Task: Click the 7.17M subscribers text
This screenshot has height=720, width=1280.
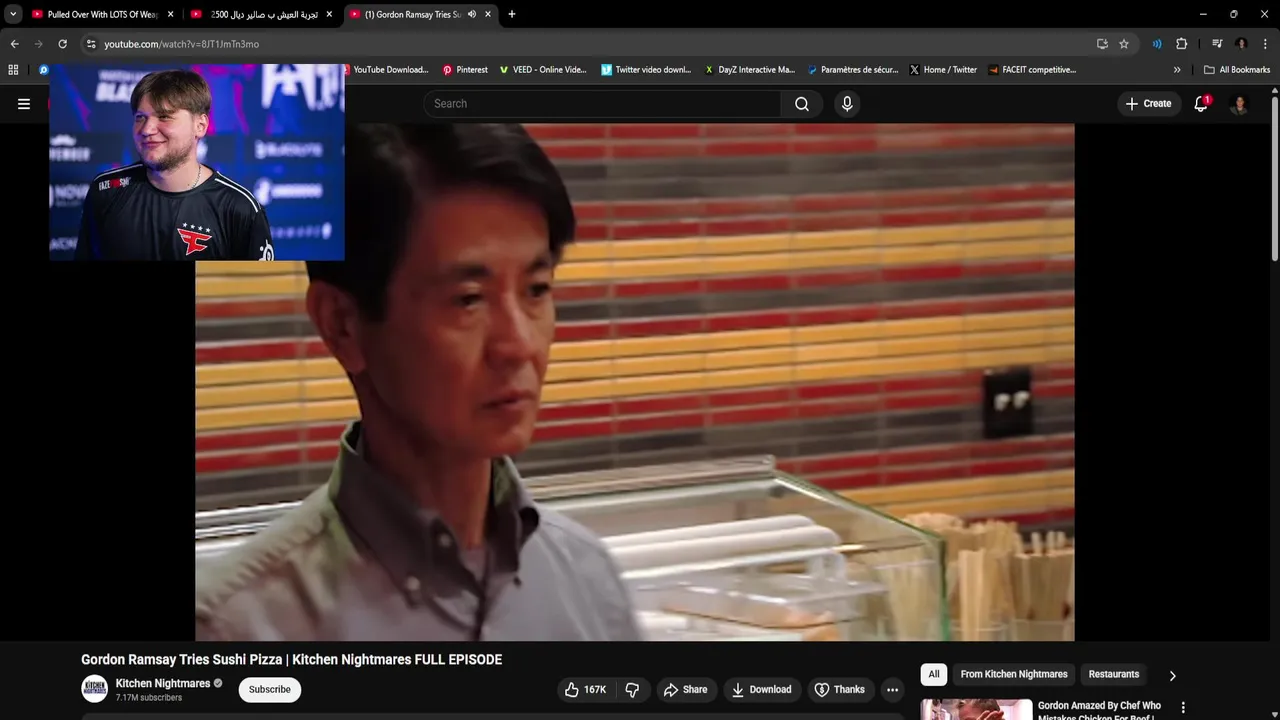Action: 149,698
